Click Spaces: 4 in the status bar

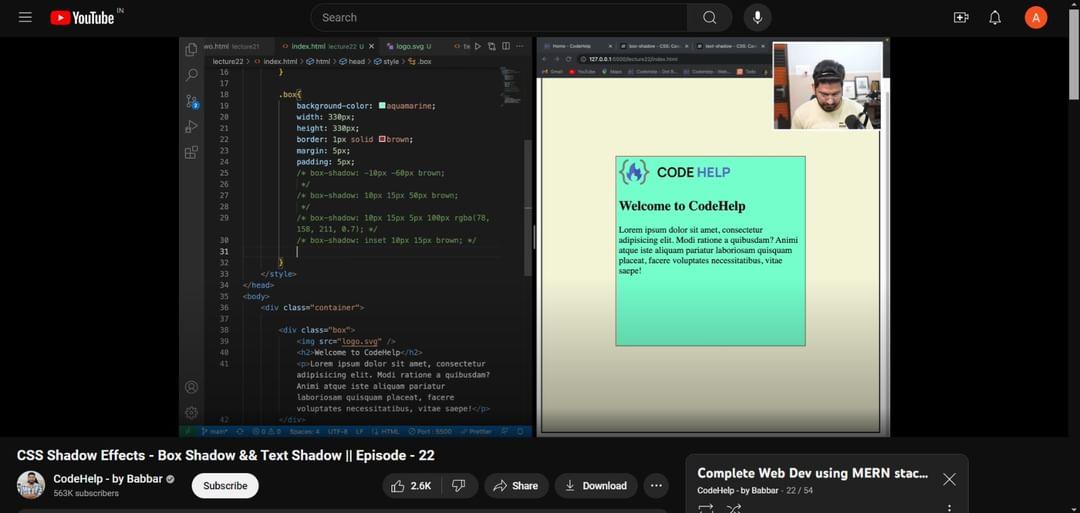(304, 431)
